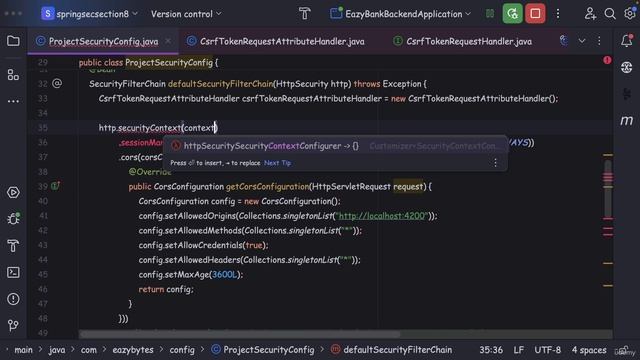640x360 pixels.
Task: Open the http://localhost:4200 link in code
Action: point(383,216)
